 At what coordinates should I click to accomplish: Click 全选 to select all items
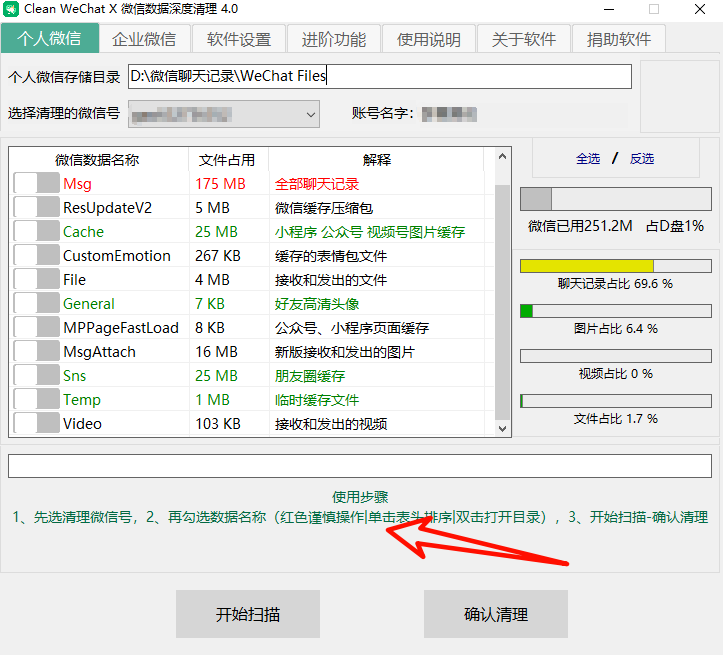[x=588, y=159]
